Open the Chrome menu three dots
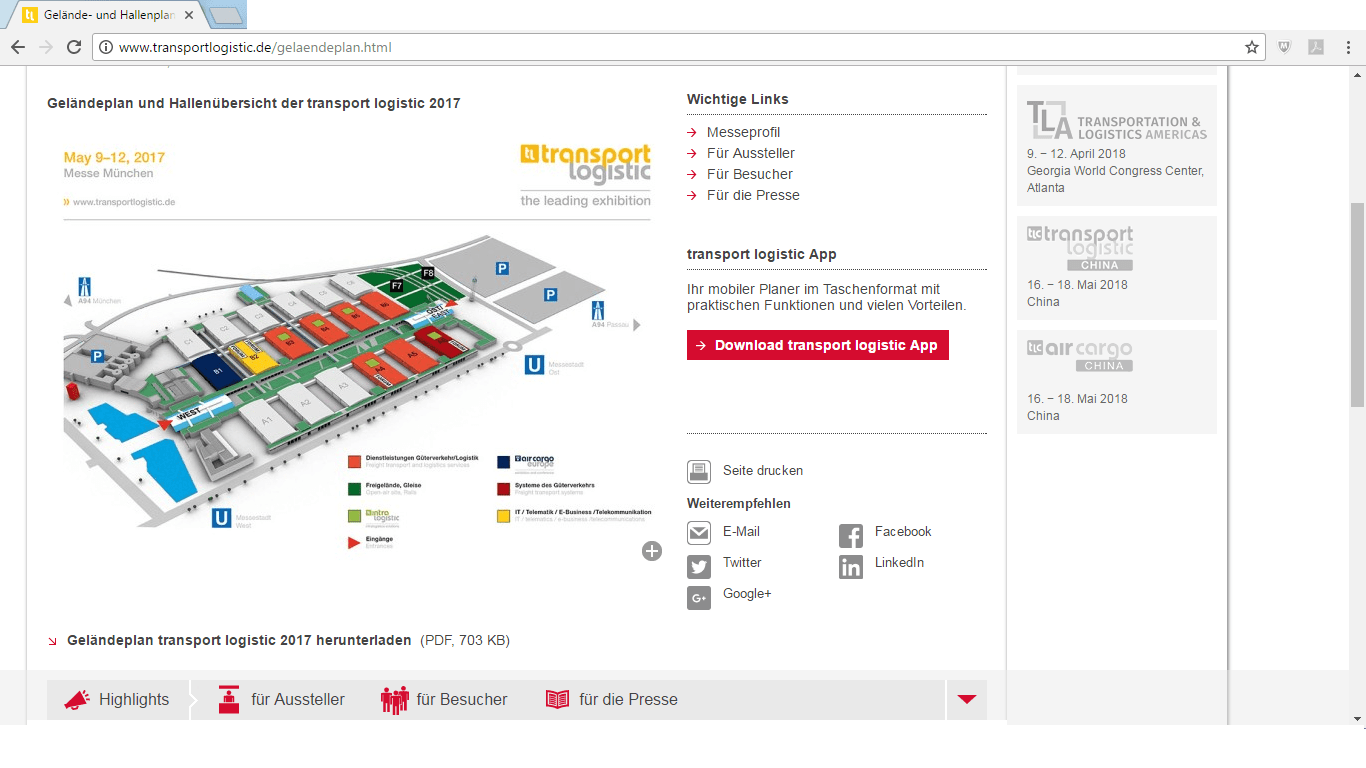The image size is (1366, 768). pyautogui.click(x=1346, y=47)
